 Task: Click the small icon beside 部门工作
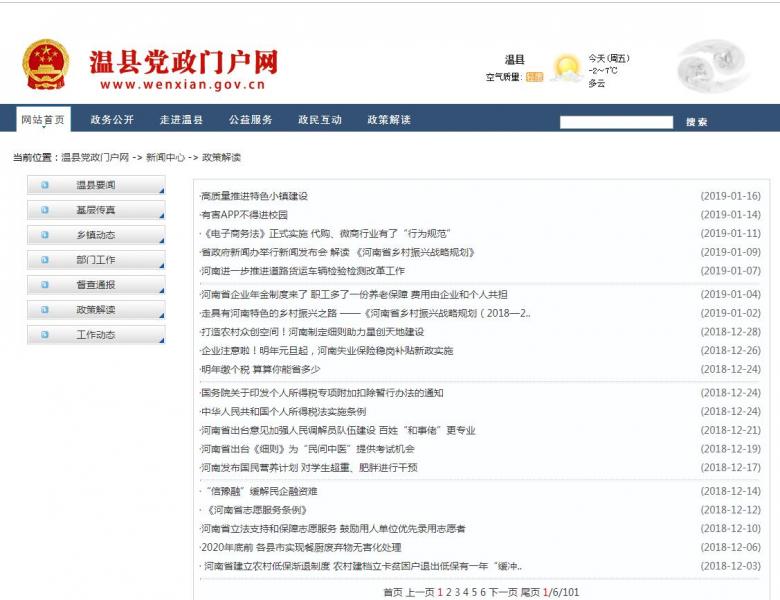pyautogui.click(x=45, y=260)
